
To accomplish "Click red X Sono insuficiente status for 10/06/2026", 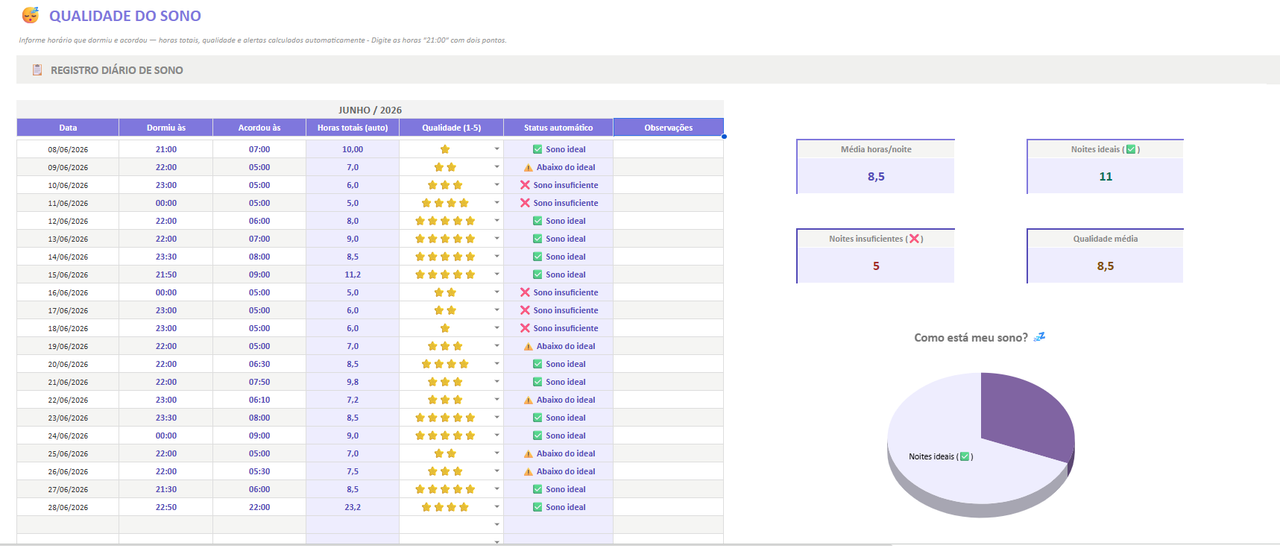I will (559, 185).
